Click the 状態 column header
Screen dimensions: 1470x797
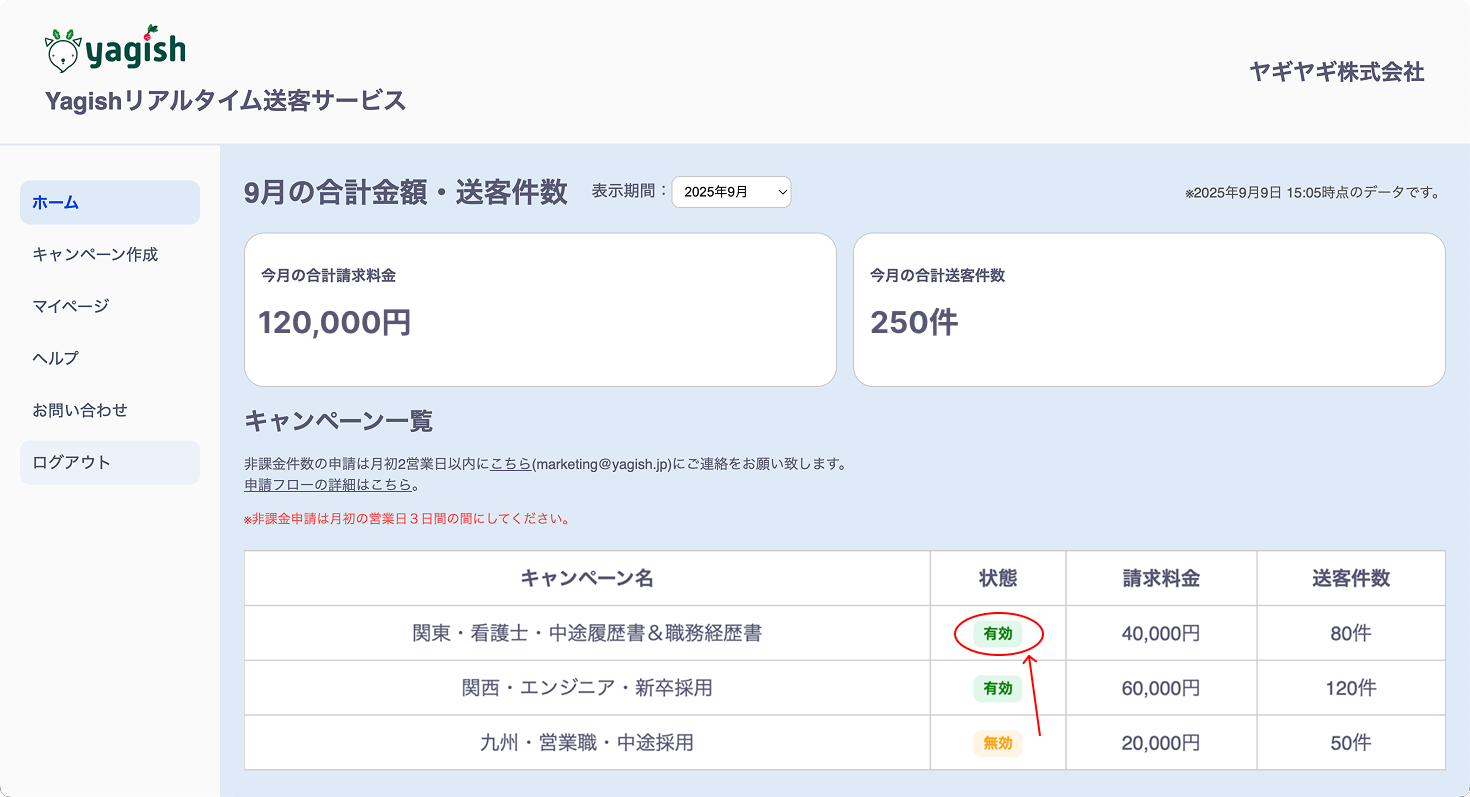click(998, 579)
